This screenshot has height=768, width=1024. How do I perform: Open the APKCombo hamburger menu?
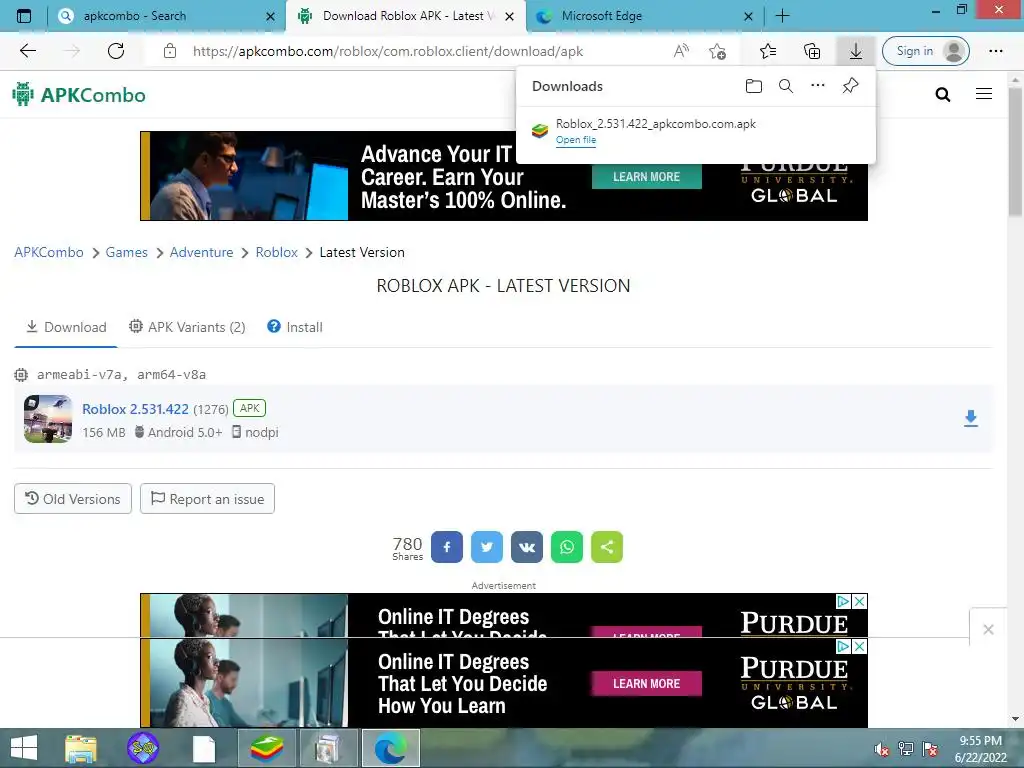[x=984, y=94]
